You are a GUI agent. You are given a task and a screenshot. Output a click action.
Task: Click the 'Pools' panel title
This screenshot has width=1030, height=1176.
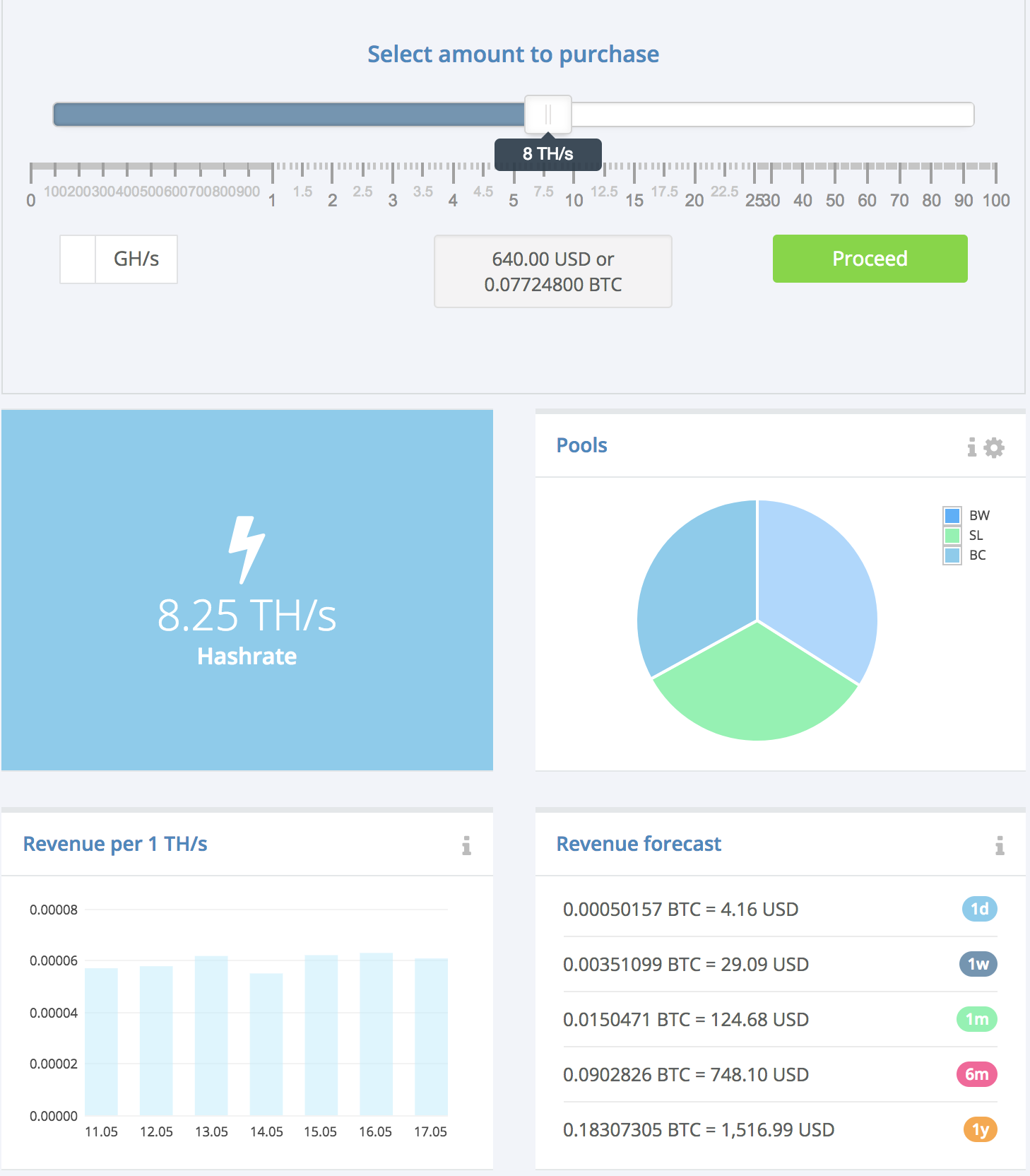coord(581,445)
